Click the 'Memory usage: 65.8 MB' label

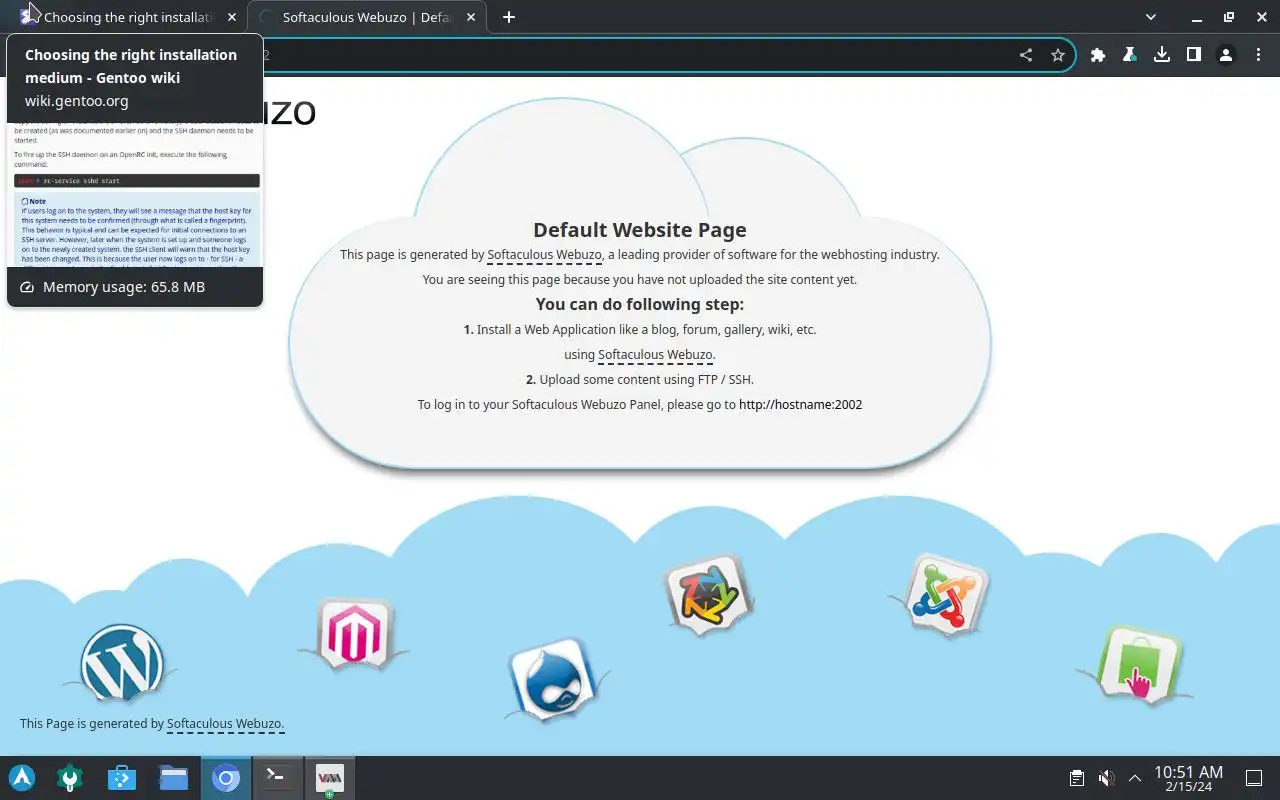click(x=124, y=287)
